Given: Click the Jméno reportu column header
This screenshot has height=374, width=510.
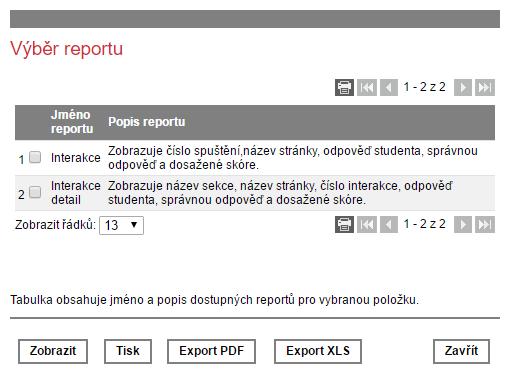Looking at the screenshot, I should [x=72, y=122].
